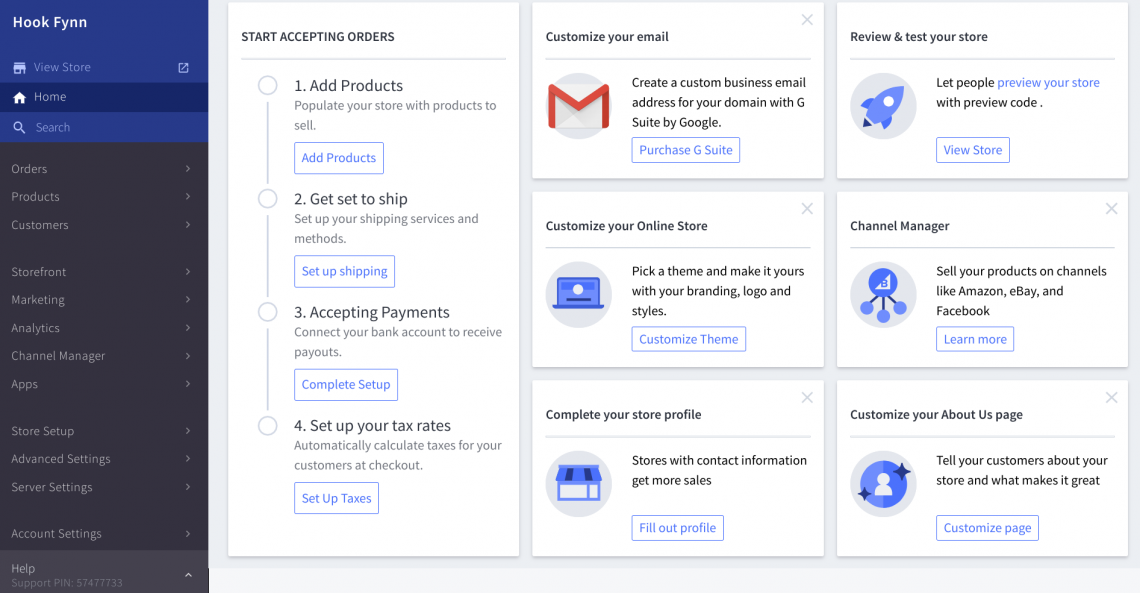Click the Add Products button

tap(339, 158)
